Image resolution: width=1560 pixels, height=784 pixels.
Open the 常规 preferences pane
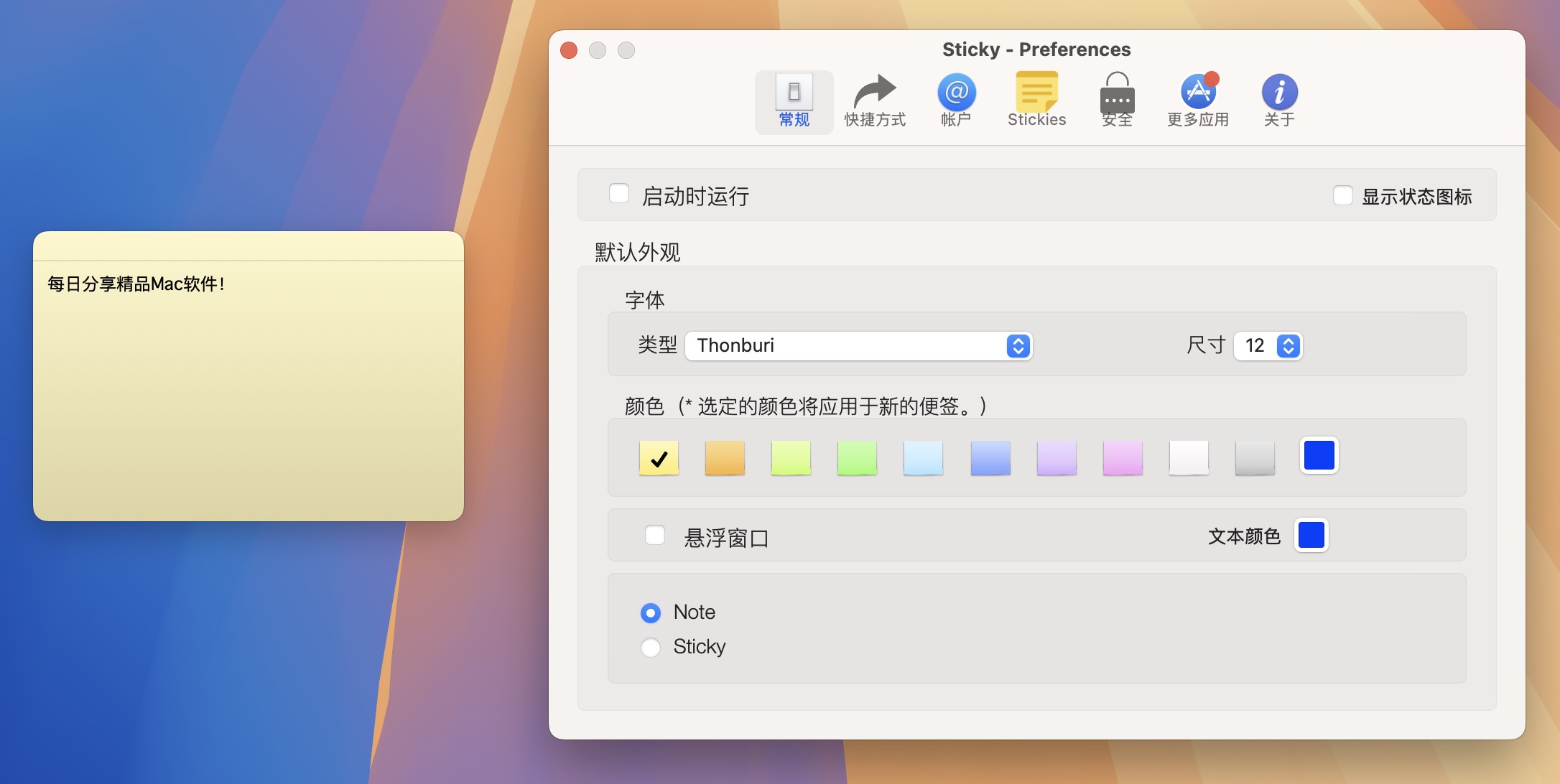(793, 101)
